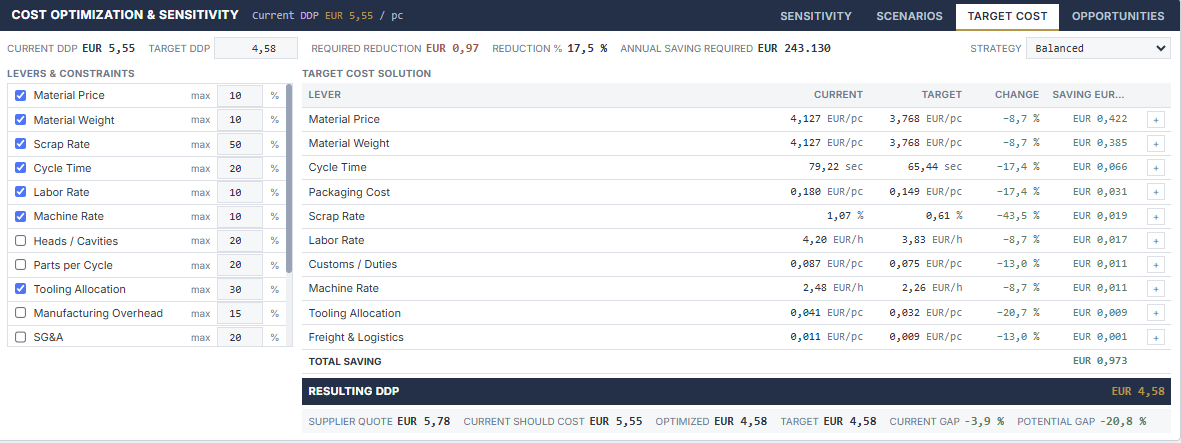Click the LEVER column header

coord(325,95)
